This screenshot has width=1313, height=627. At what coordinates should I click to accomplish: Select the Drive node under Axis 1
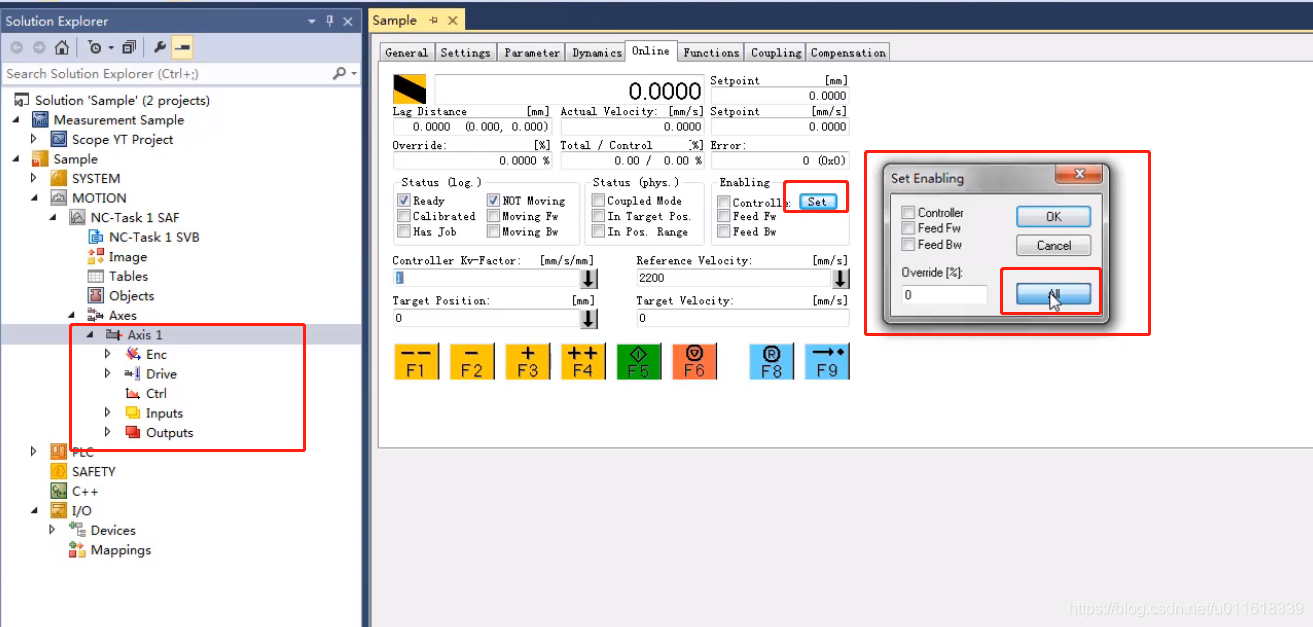[x=161, y=374]
